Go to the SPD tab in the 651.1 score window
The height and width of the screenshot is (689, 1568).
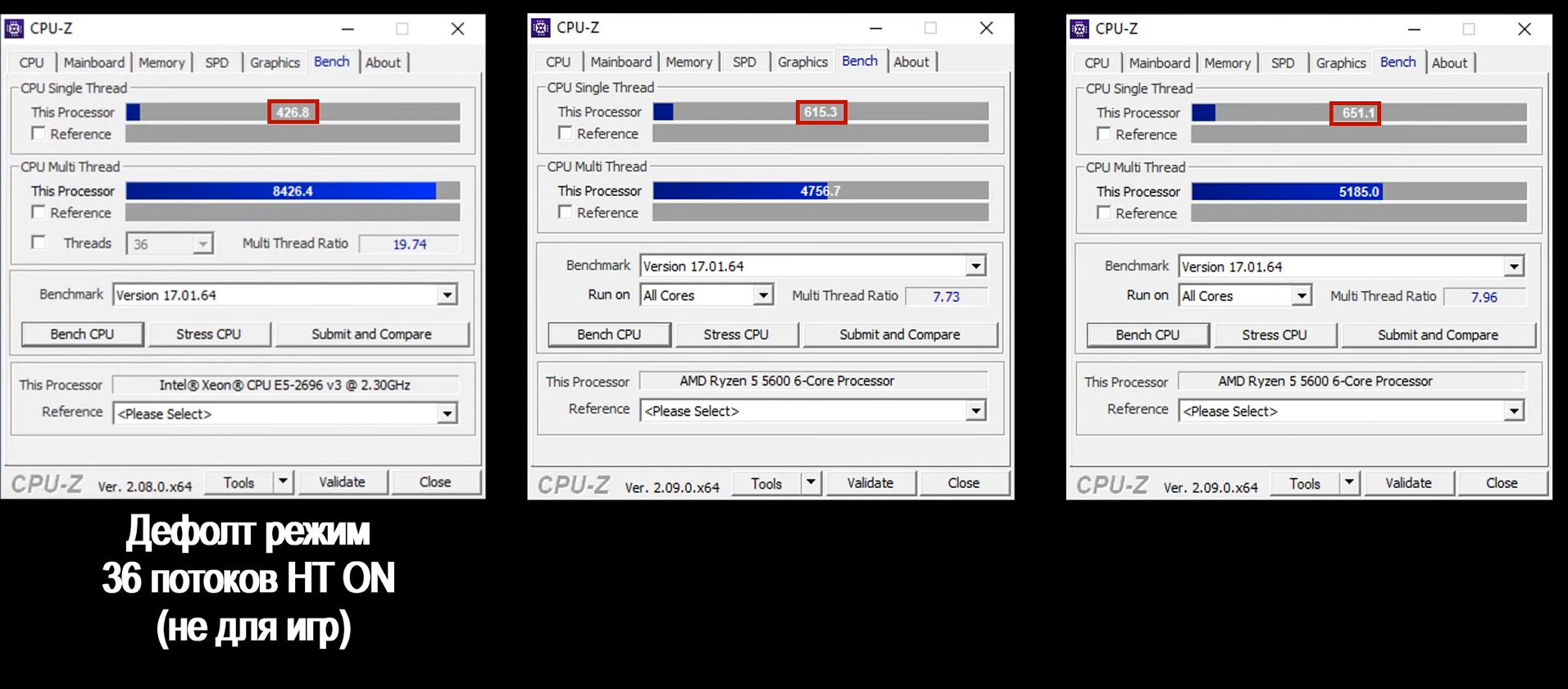pyautogui.click(x=1283, y=62)
